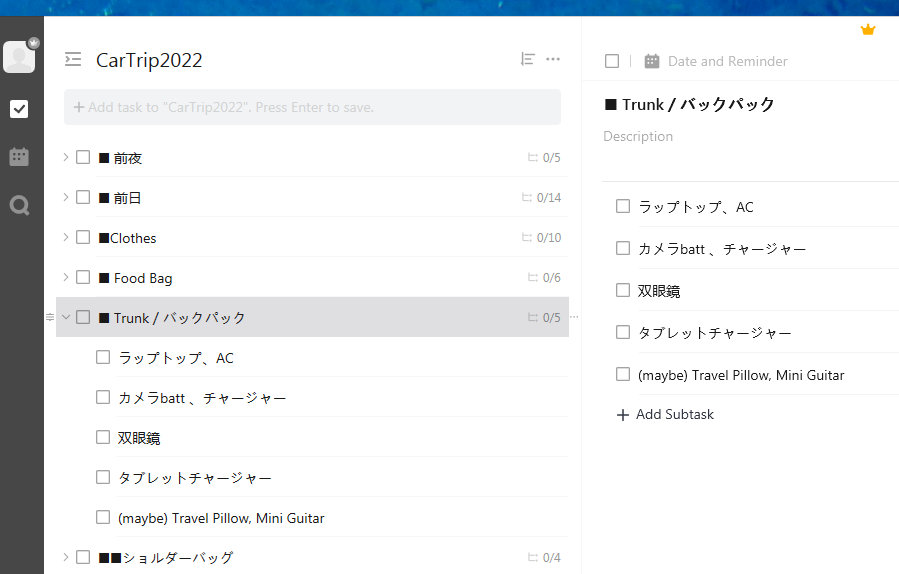Click the Description field
This screenshot has height=574, width=899.
[x=638, y=136]
